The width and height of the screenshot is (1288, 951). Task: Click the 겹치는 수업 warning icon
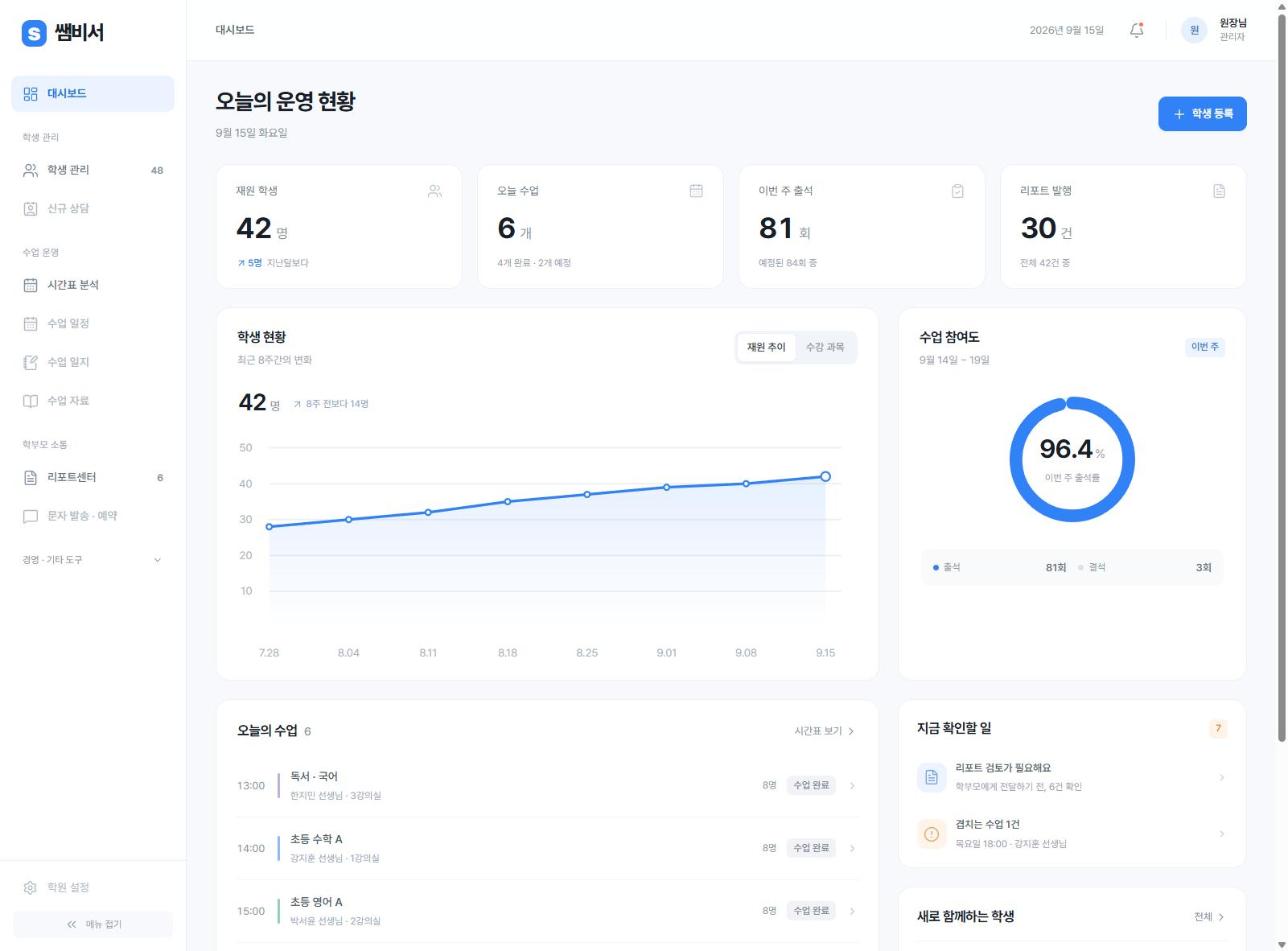pos(931,833)
